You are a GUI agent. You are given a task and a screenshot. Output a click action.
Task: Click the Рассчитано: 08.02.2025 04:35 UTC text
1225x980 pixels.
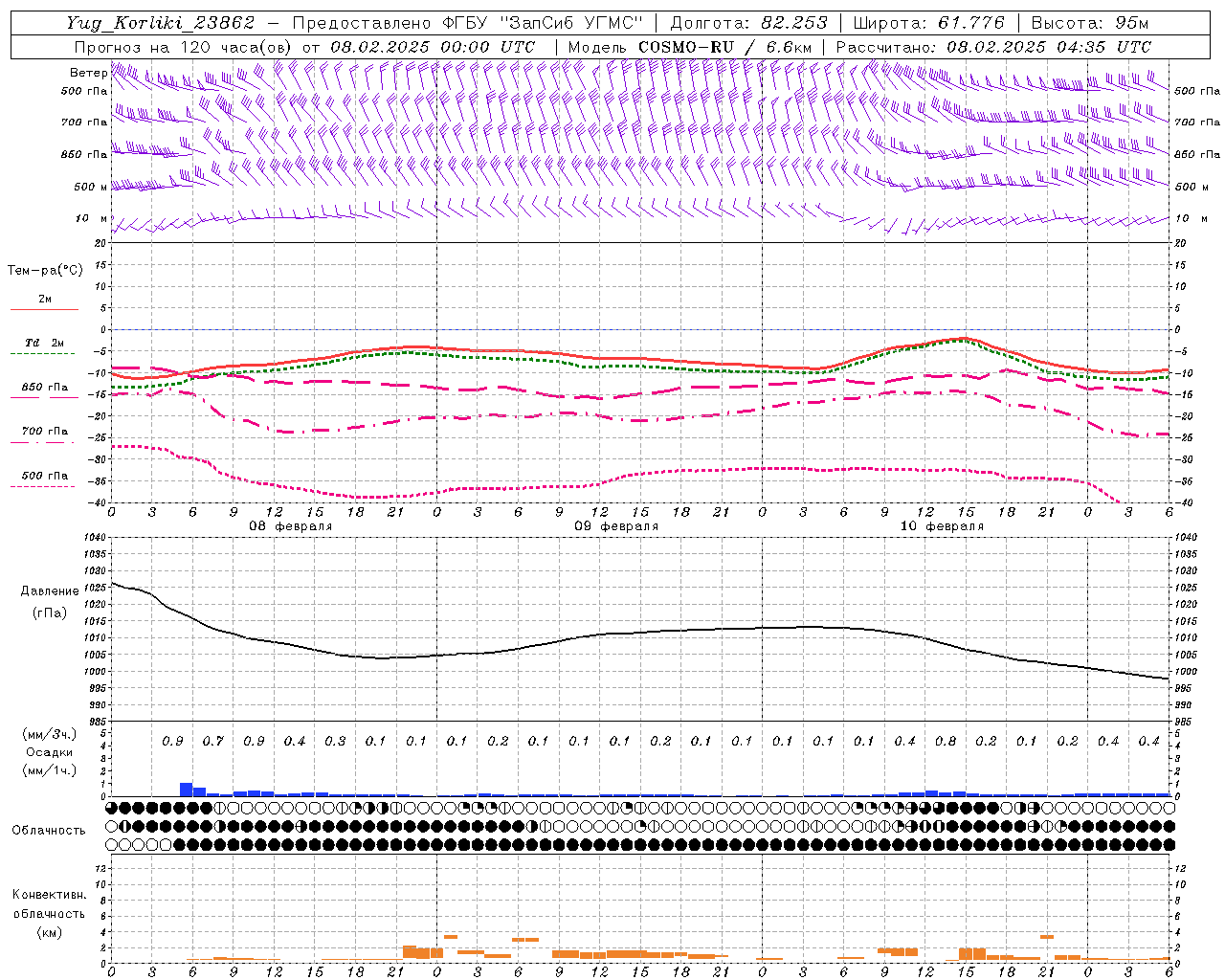tap(993, 47)
